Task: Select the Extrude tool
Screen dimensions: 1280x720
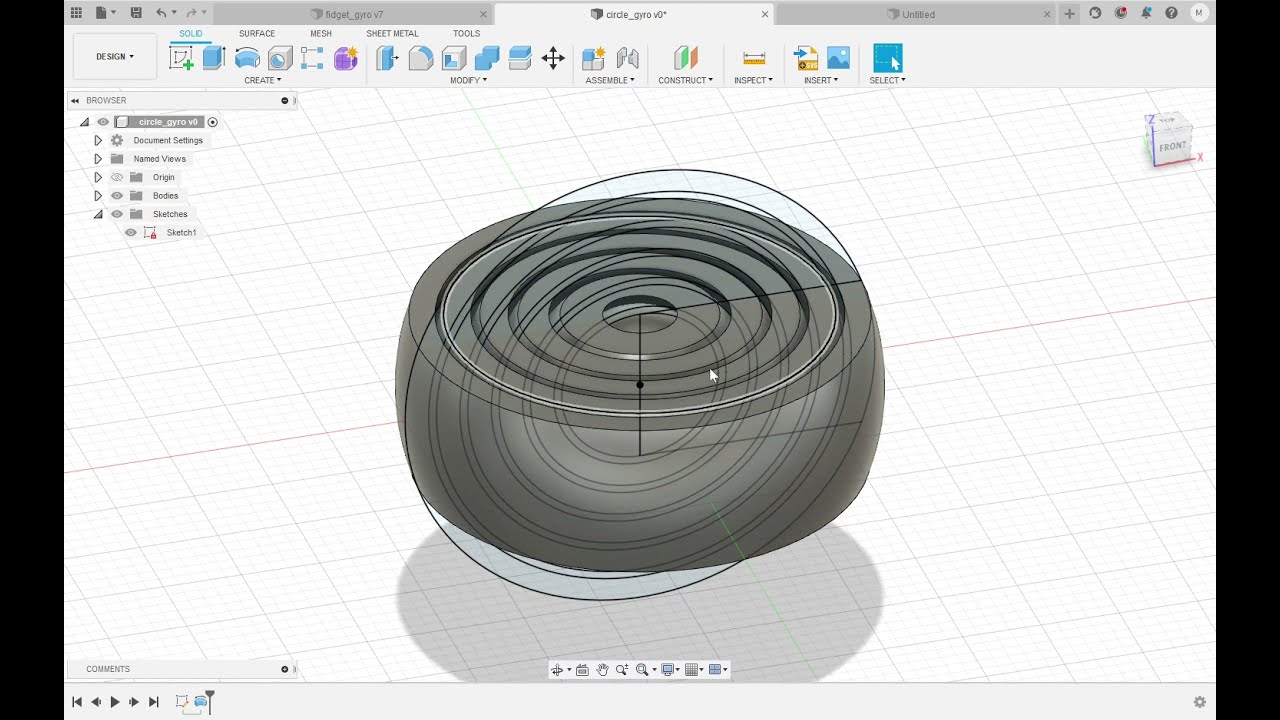Action: click(214, 58)
